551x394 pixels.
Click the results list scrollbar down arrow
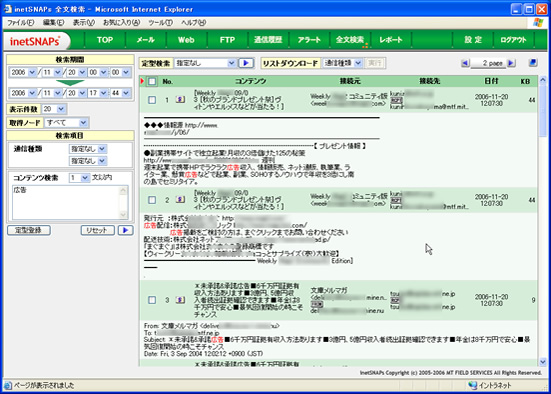click(x=543, y=361)
